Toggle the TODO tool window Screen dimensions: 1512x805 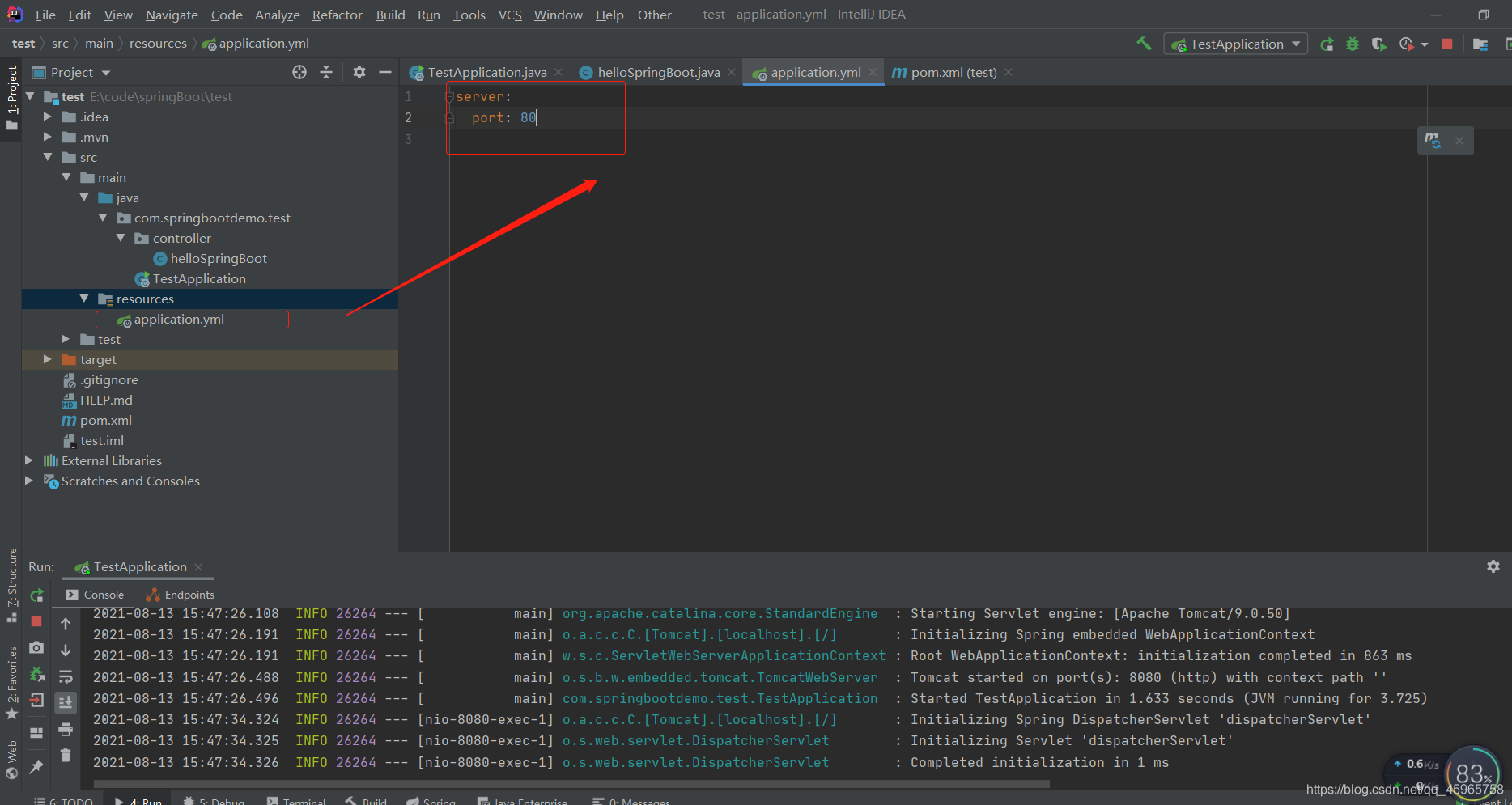(x=64, y=801)
